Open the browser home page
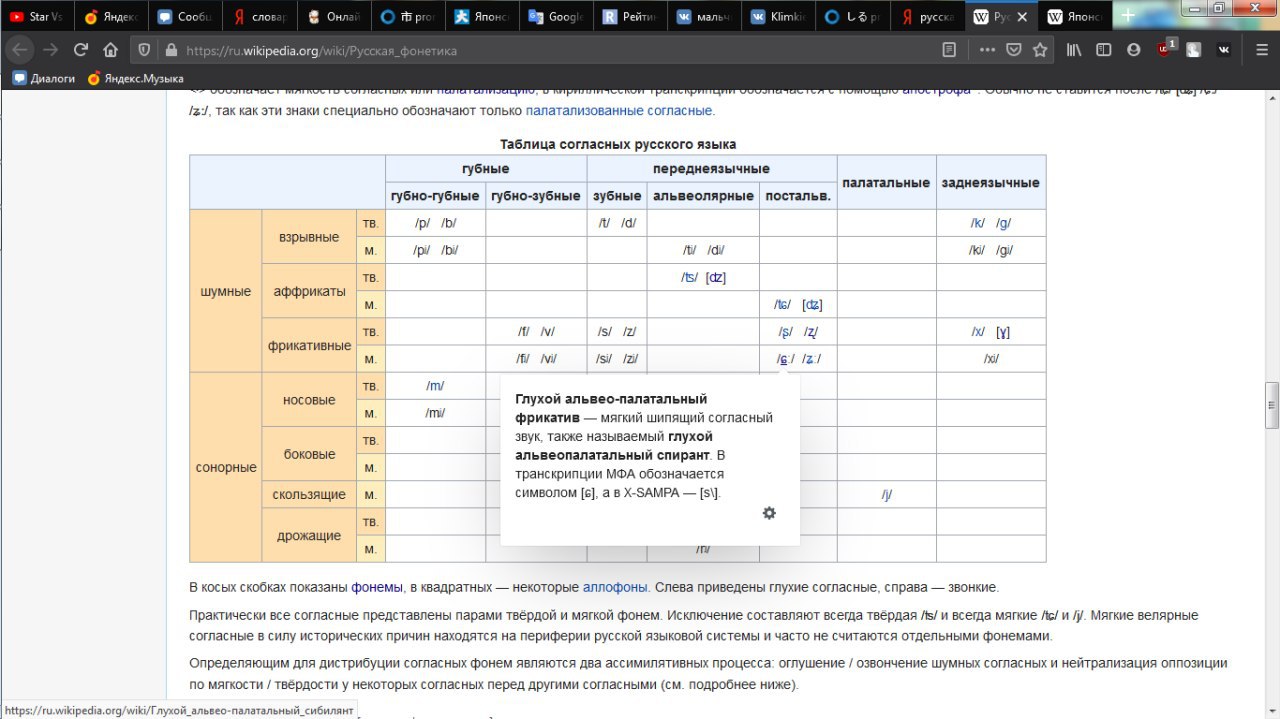The image size is (1280, 719). pyautogui.click(x=110, y=50)
